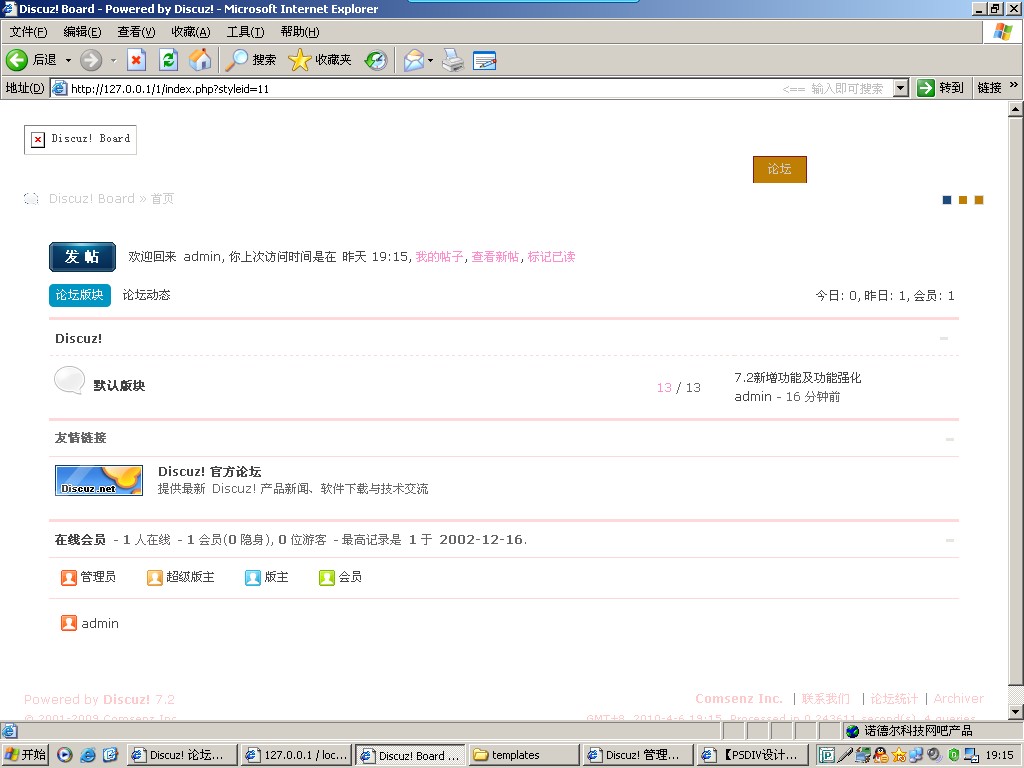Open the 查看(V) menu
Viewport: 1024px width, 768px height.
136,32
